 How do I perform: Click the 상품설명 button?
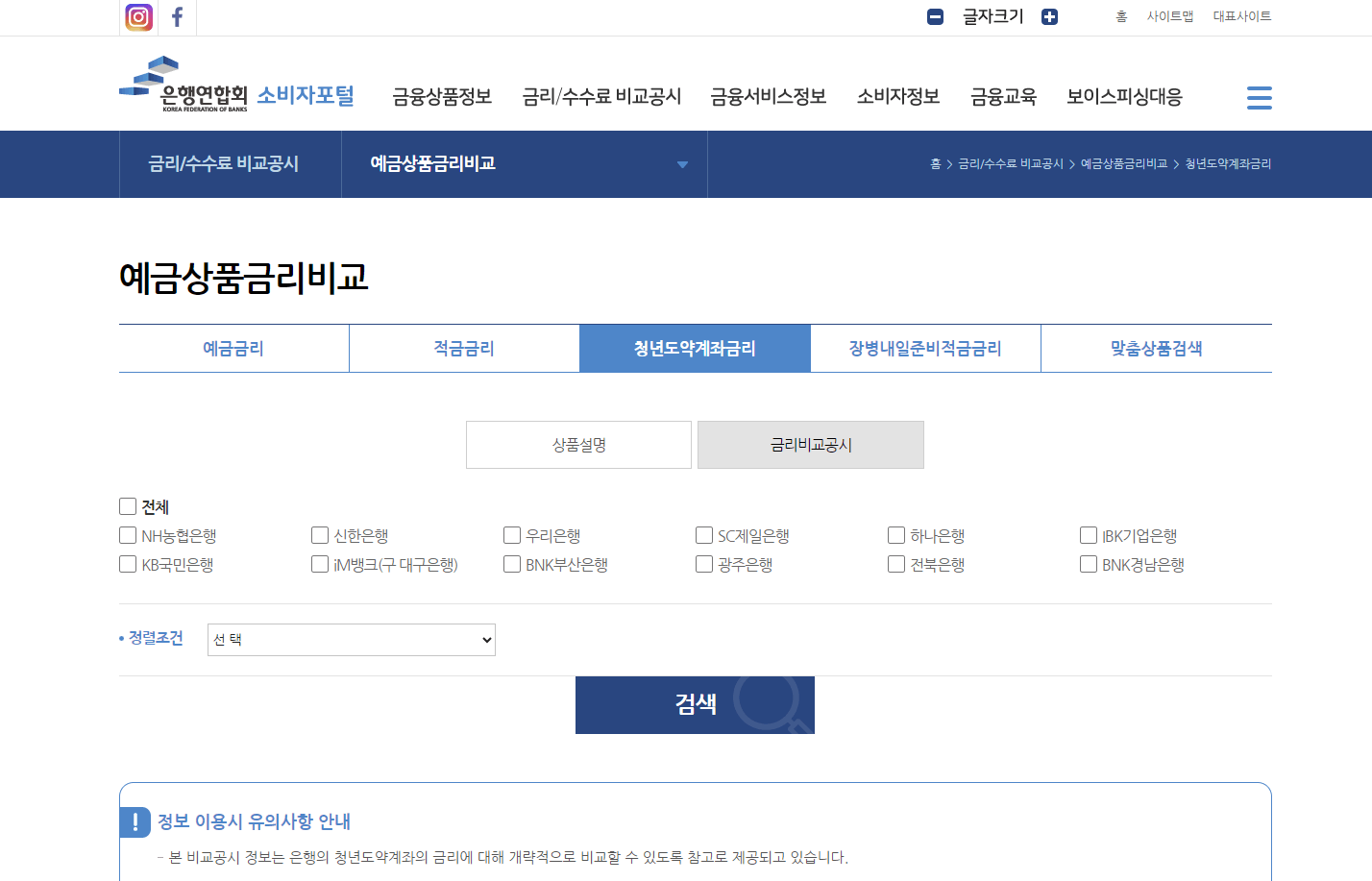(x=578, y=444)
